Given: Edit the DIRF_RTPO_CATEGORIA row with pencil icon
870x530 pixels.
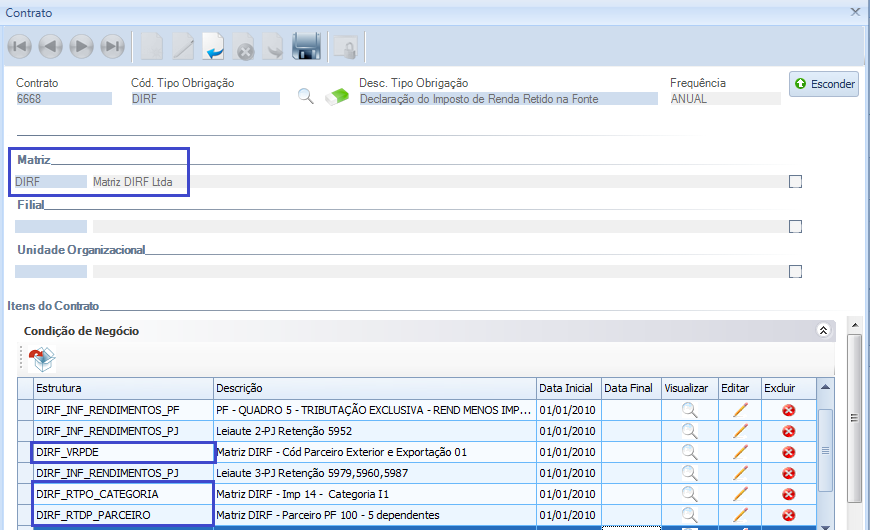Looking at the screenshot, I should (x=740, y=493).
